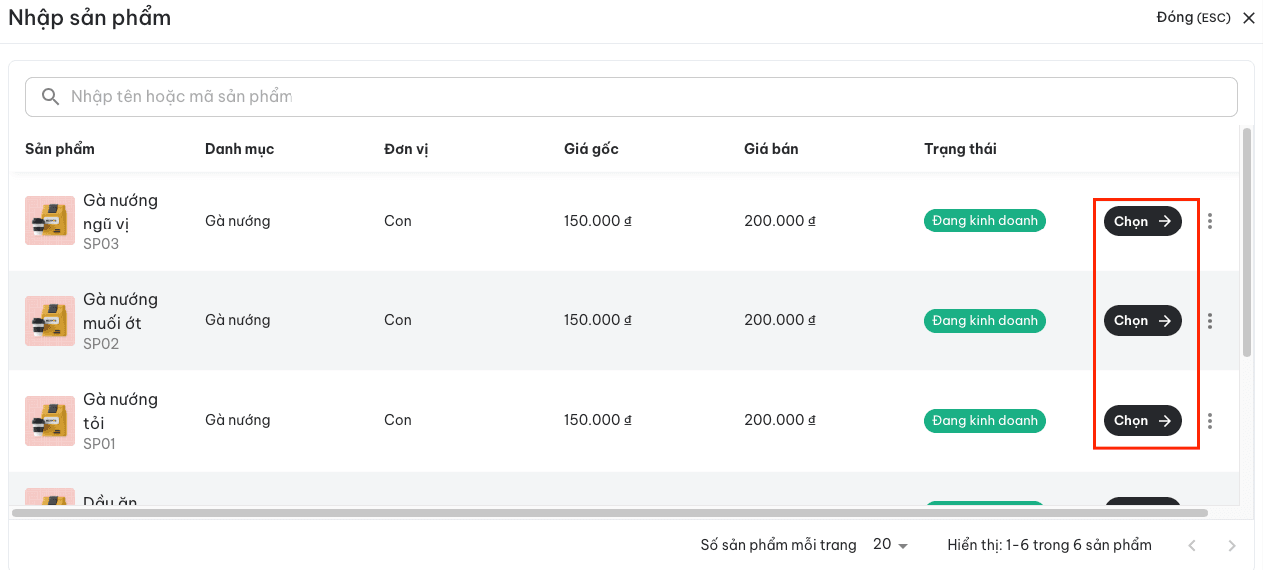Click product name Gà nướng tỏi
Image resolution: width=1263 pixels, height=570 pixels.
(120, 411)
